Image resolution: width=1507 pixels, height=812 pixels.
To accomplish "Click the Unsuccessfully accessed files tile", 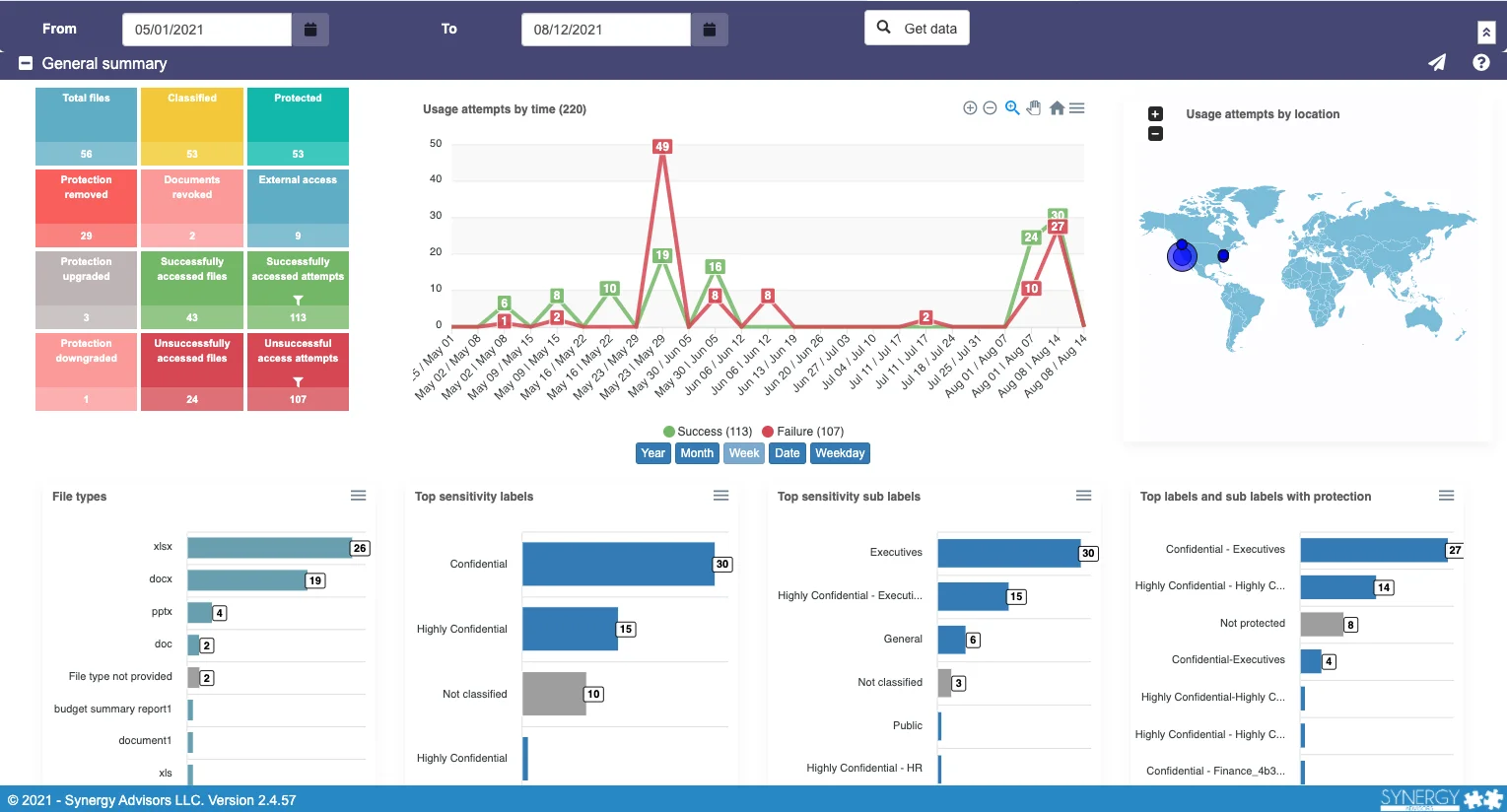I will (x=192, y=372).
